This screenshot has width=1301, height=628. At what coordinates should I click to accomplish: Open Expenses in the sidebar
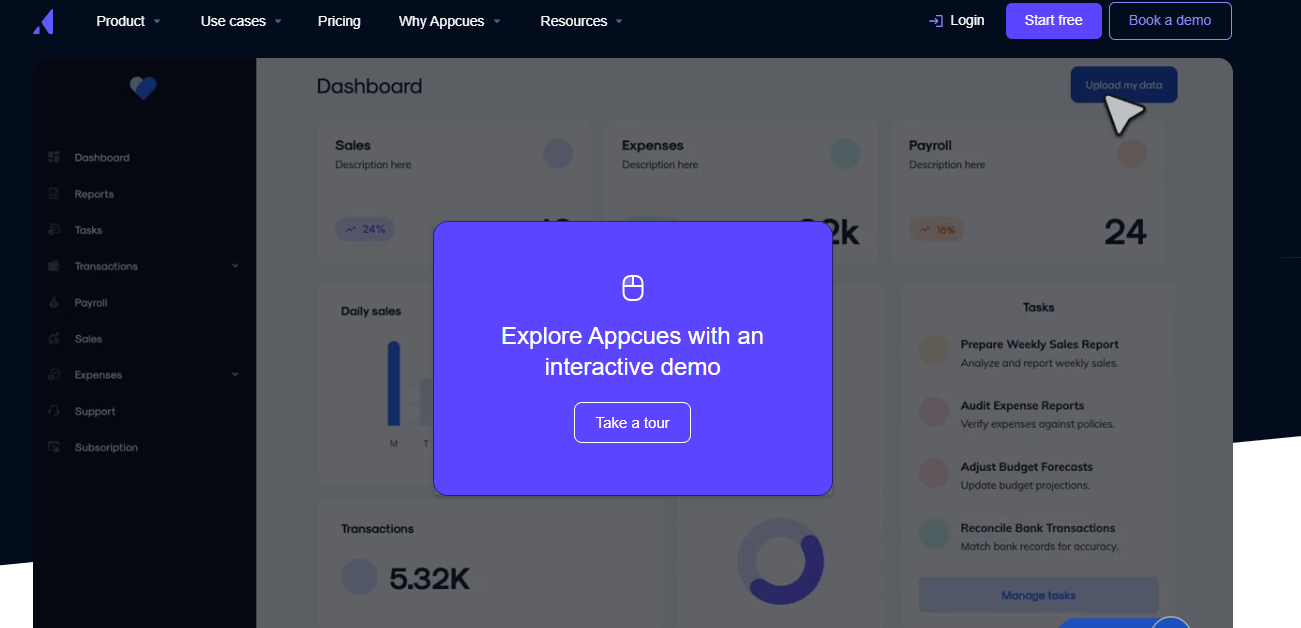[98, 375]
